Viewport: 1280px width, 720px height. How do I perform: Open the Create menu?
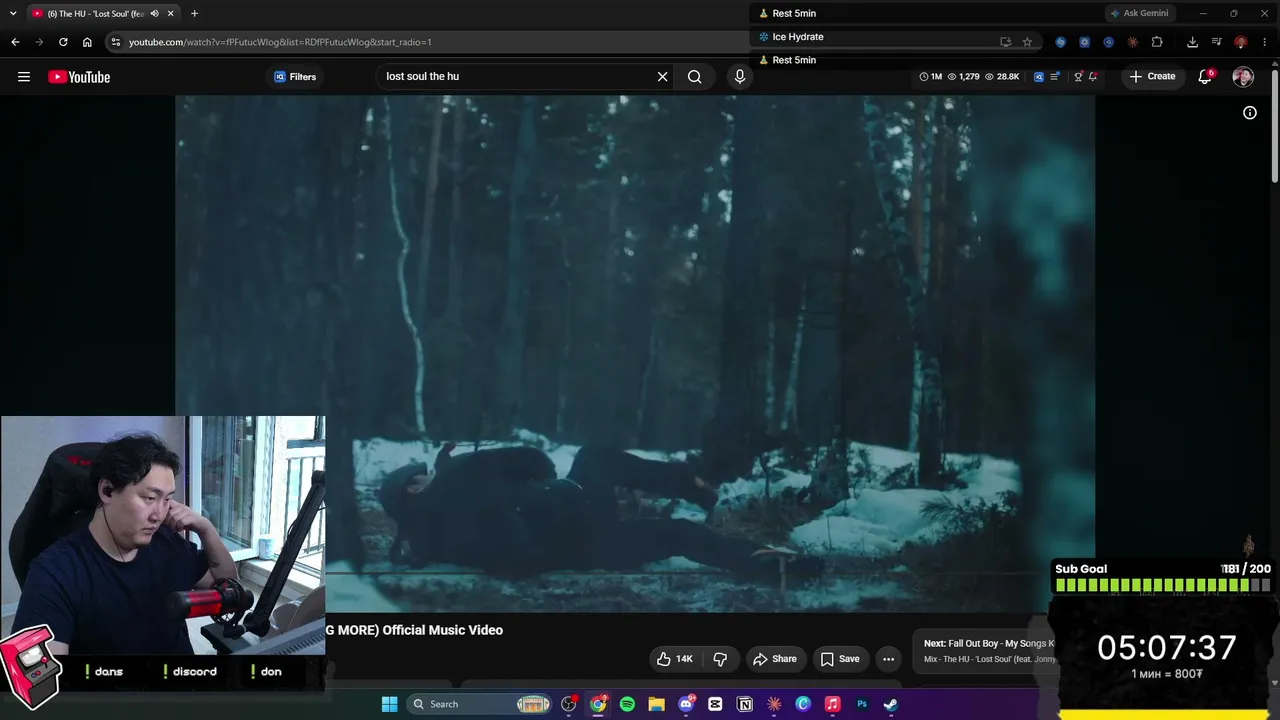1152,77
